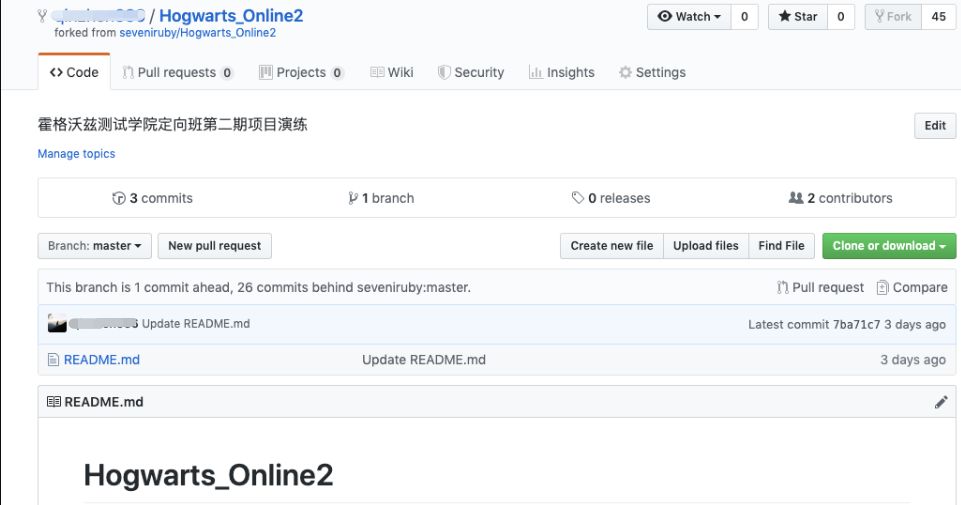The width and height of the screenshot is (961, 505).
Task: Click Pull request link in branch info bar
Action: click(820, 287)
